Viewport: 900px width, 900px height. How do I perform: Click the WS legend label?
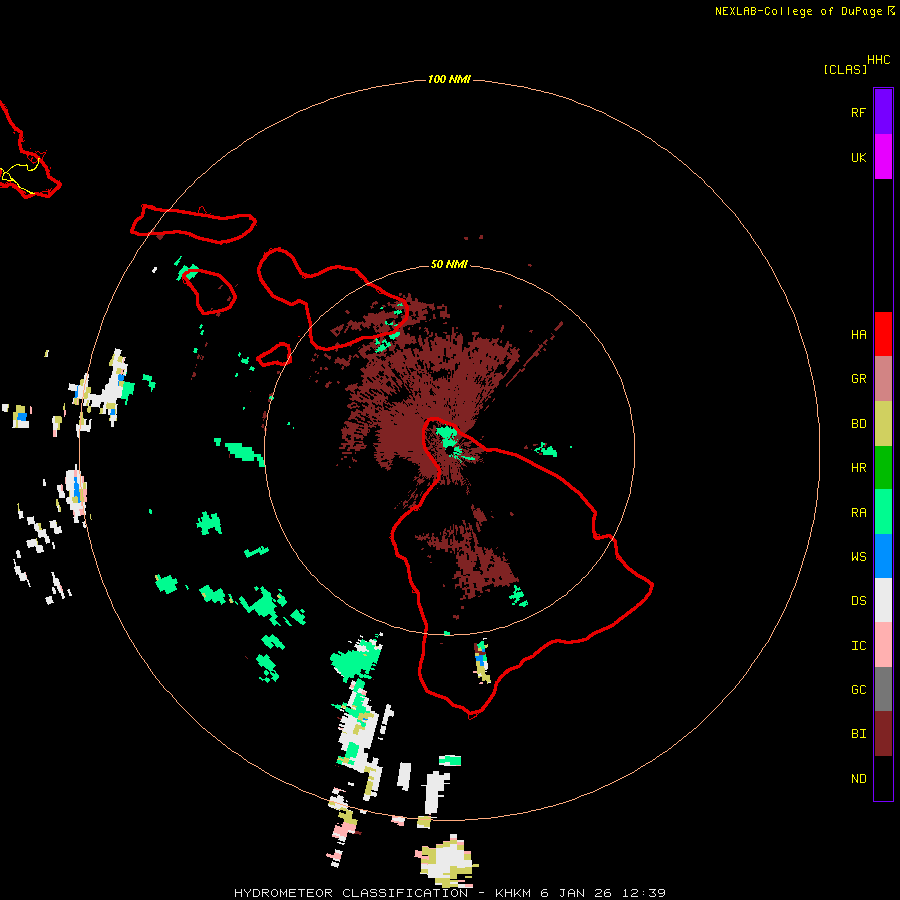click(858, 557)
